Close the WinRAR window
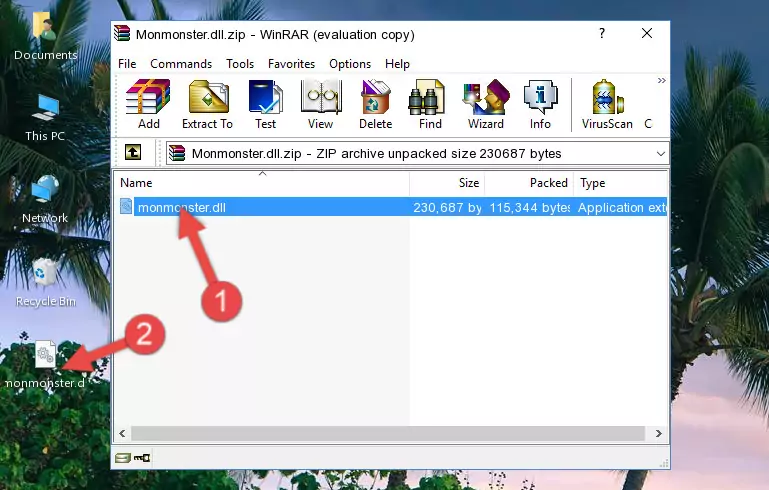 (647, 33)
